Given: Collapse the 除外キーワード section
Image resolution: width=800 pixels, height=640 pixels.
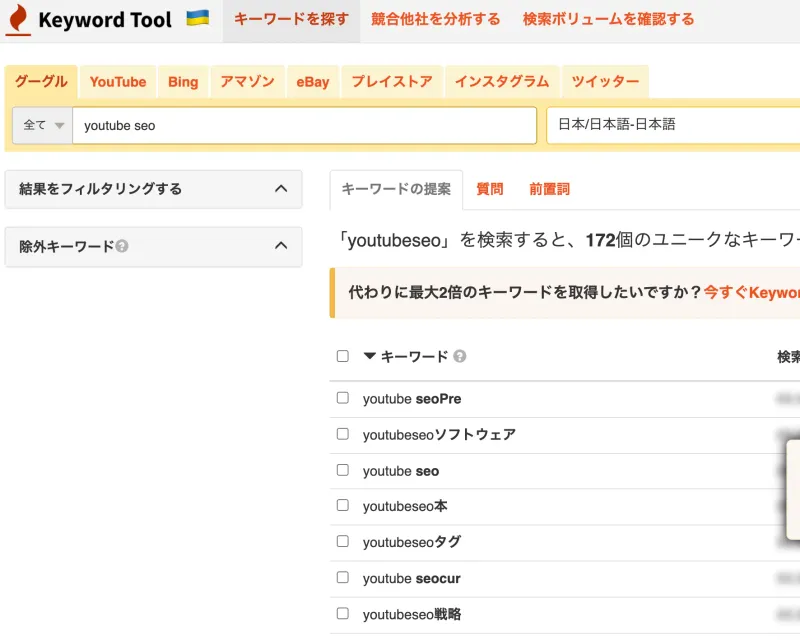Looking at the screenshot, I should (283, 247).
